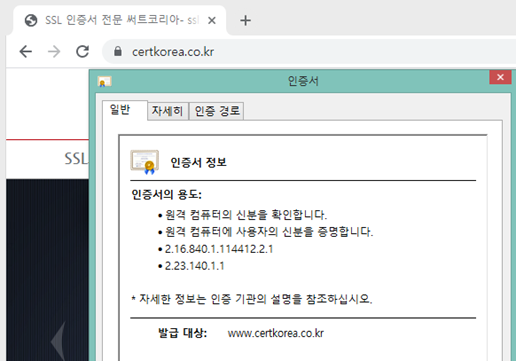516x361 pixels.
Task: Go back using the browser back arrow
Action: tap(26, 52)
